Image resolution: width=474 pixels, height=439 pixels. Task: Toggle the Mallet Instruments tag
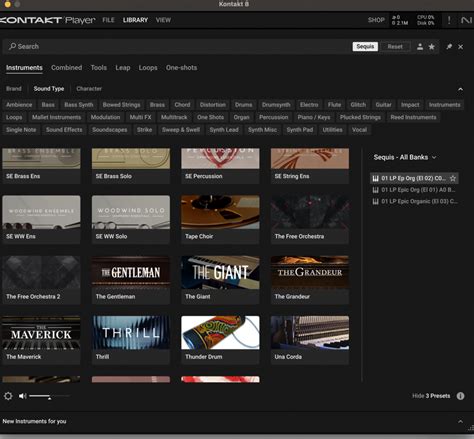click(56, 117)
